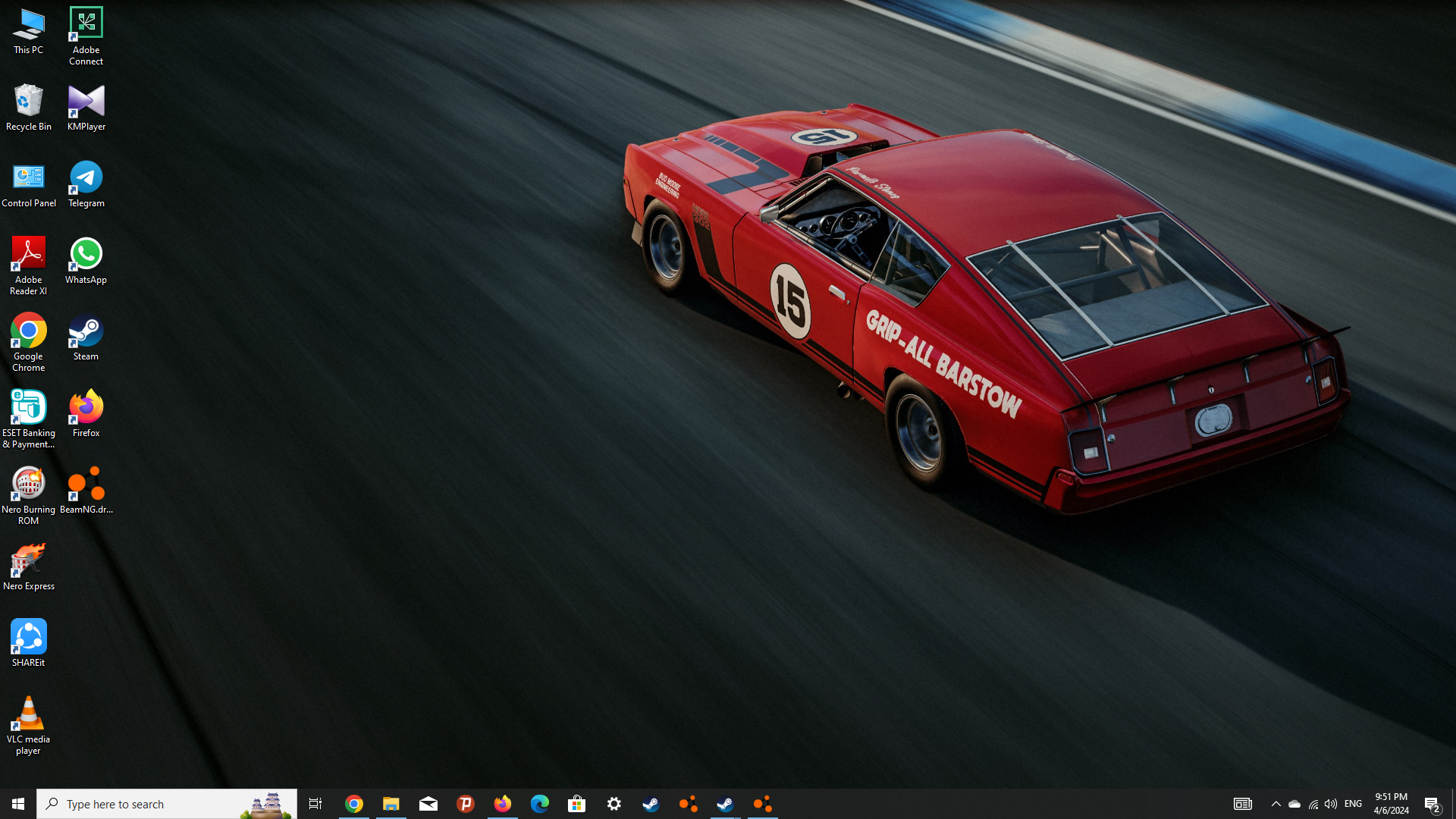
Task: Select the ESET Banking & Payment shortcut
Action: click(x=28, y=419)
